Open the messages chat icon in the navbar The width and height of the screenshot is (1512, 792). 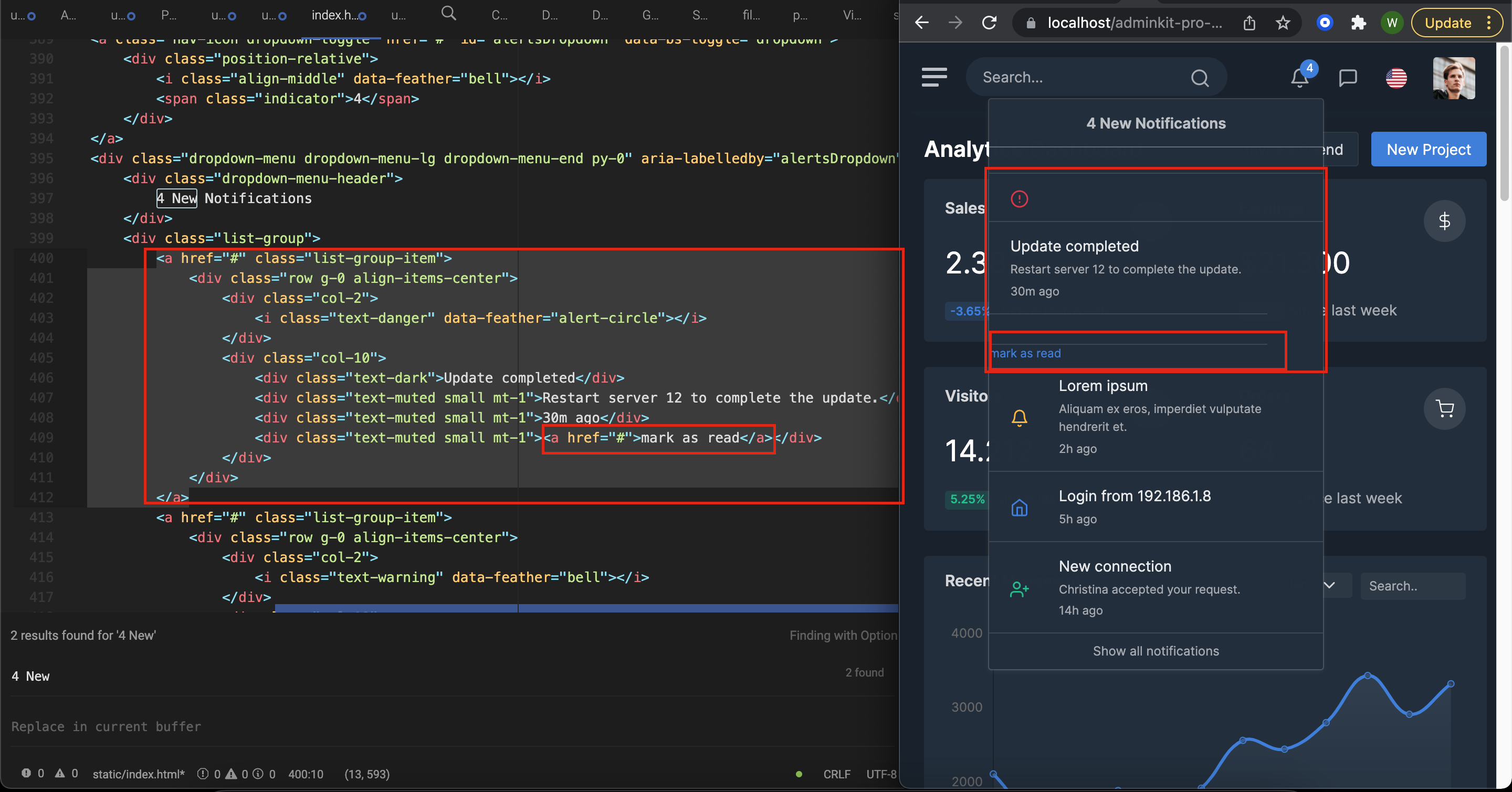click(1348, 78)
